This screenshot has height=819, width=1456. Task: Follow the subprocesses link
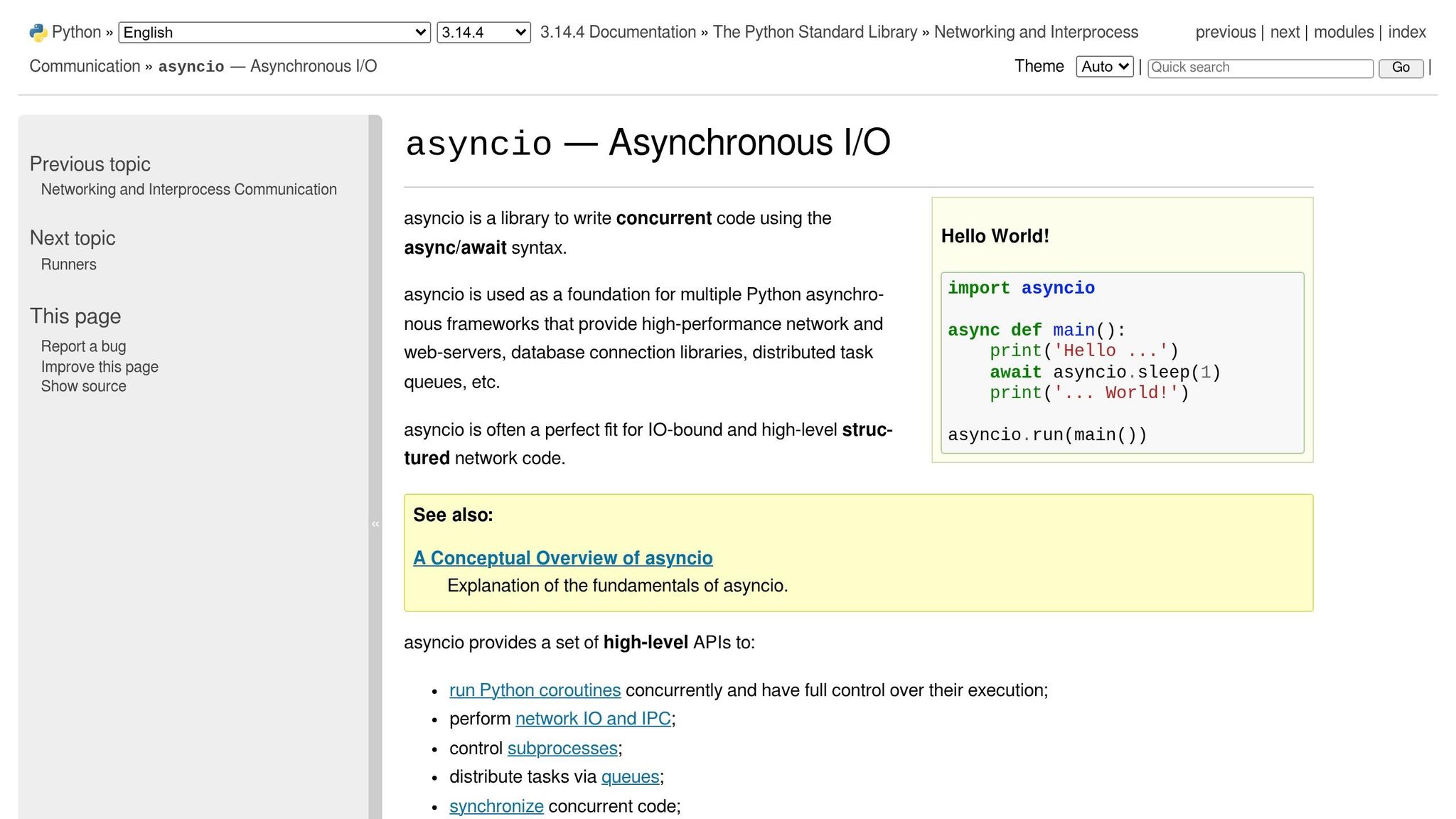tap(562, 749)
